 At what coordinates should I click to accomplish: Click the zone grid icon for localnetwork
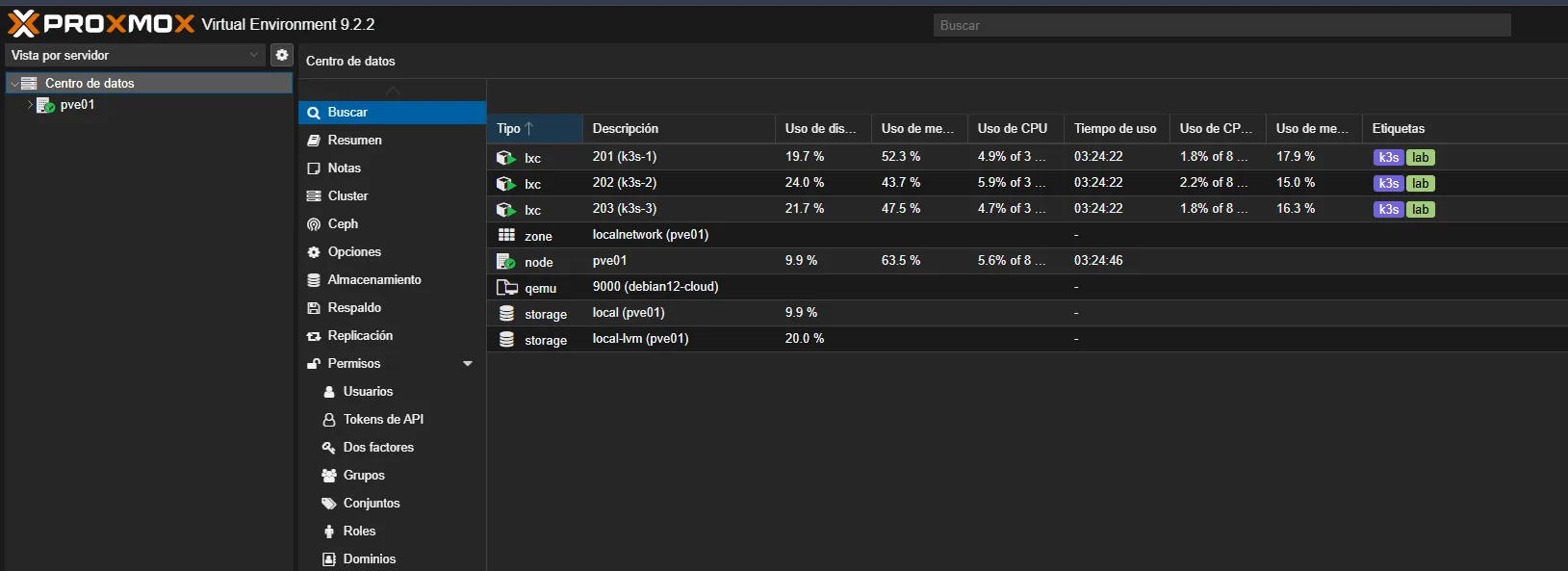(x=506, y=235)
